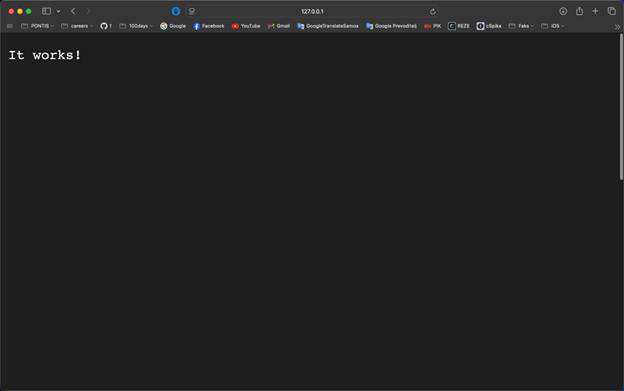Click the blue extension icon in the toolbar
624x391 pixels.
(x=176, y=11)
